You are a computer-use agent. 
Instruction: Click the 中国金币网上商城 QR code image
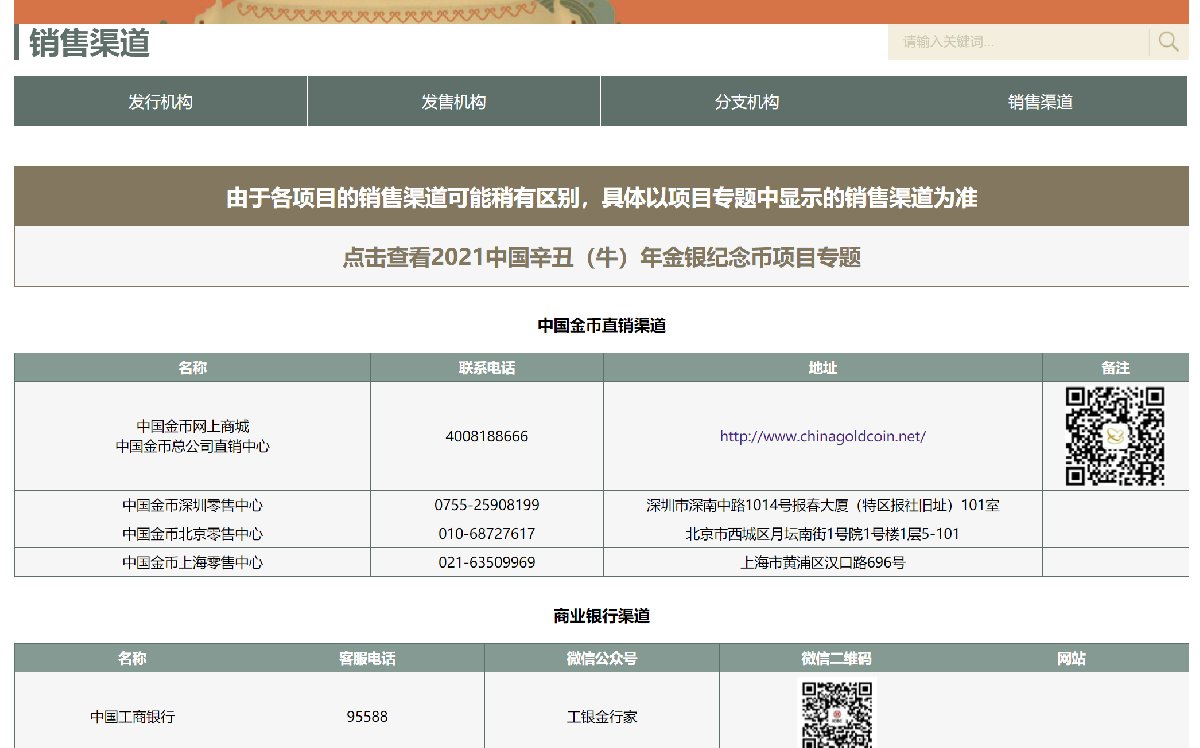1115,436
